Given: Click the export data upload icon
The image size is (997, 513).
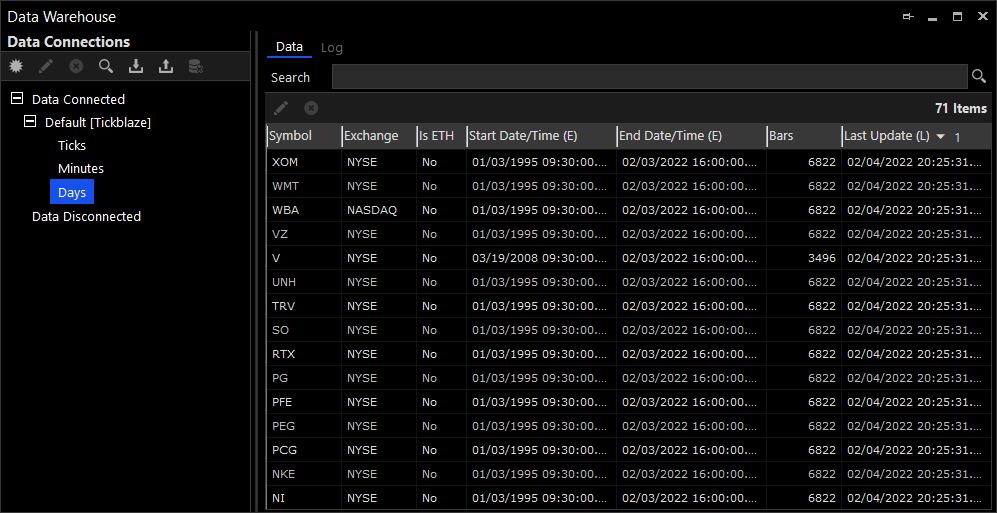Looking at the screenshot, I should 166,67.
